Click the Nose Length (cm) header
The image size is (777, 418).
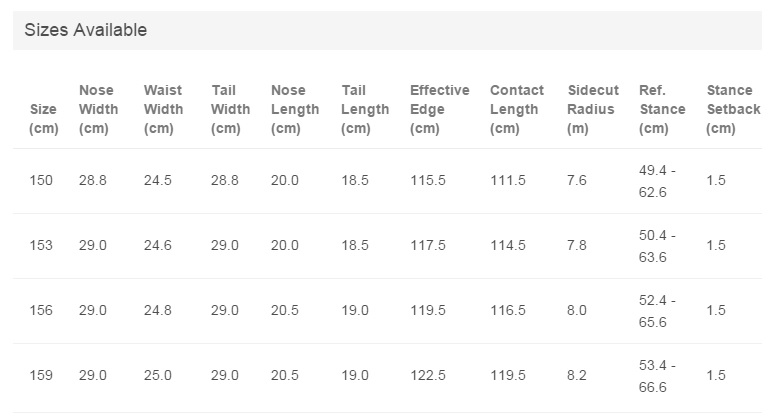(295, 109)
